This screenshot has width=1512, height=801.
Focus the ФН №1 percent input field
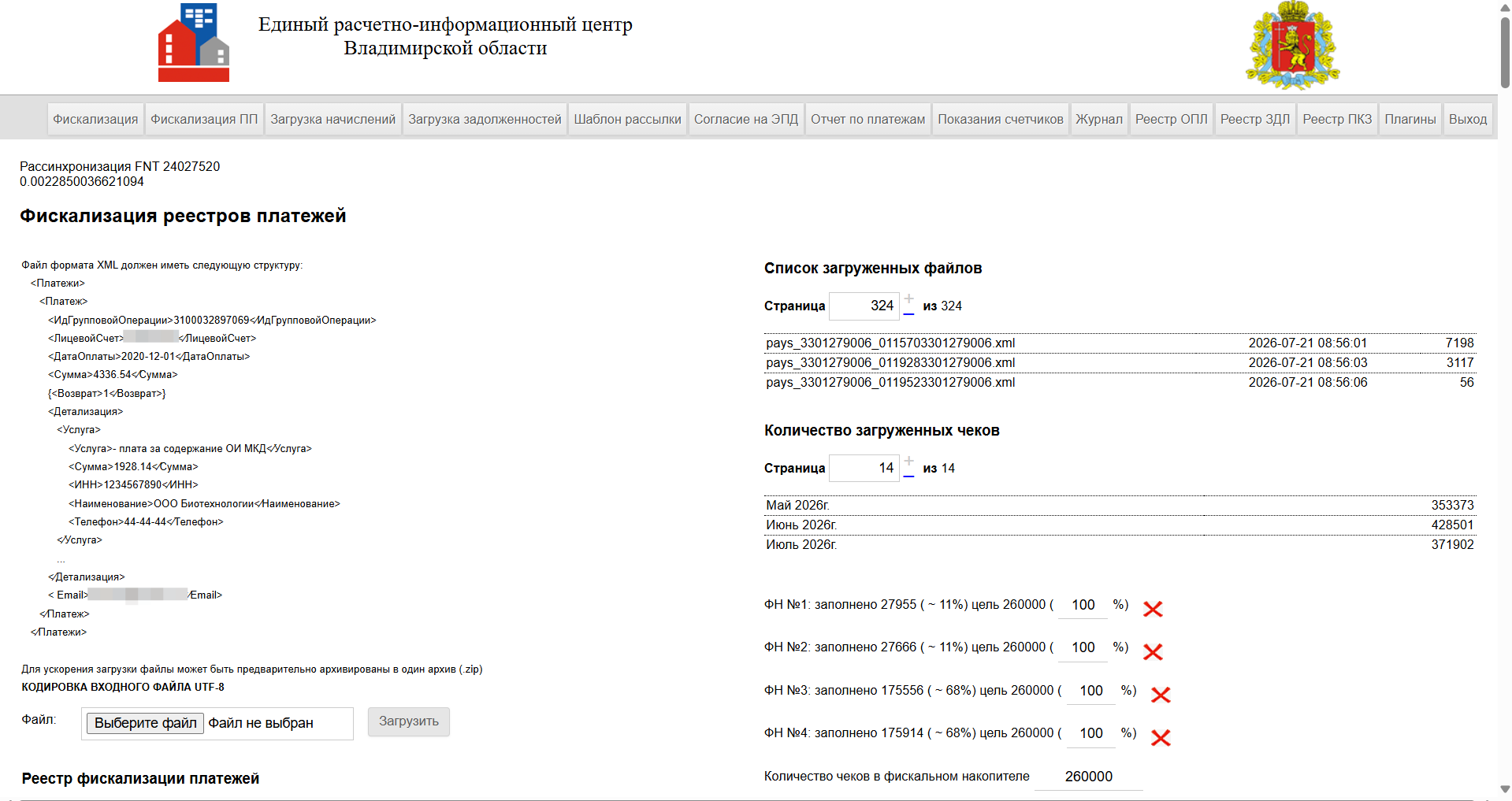(x=1083, y=605)
